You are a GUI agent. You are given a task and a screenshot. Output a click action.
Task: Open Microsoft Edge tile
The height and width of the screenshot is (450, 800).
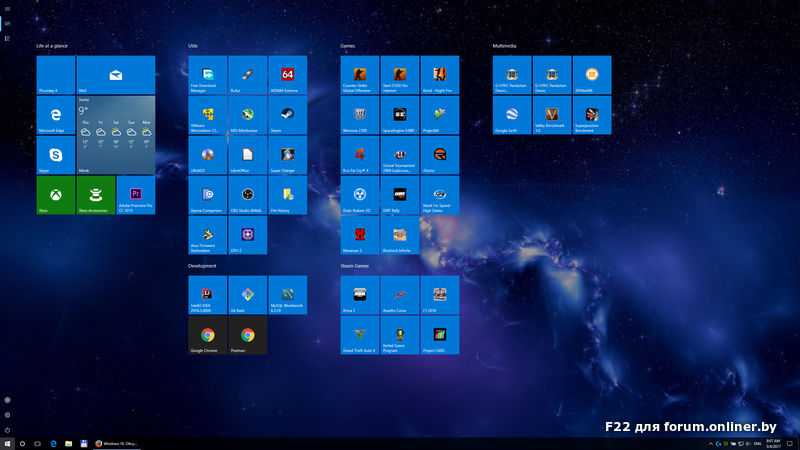coord(56,115)
